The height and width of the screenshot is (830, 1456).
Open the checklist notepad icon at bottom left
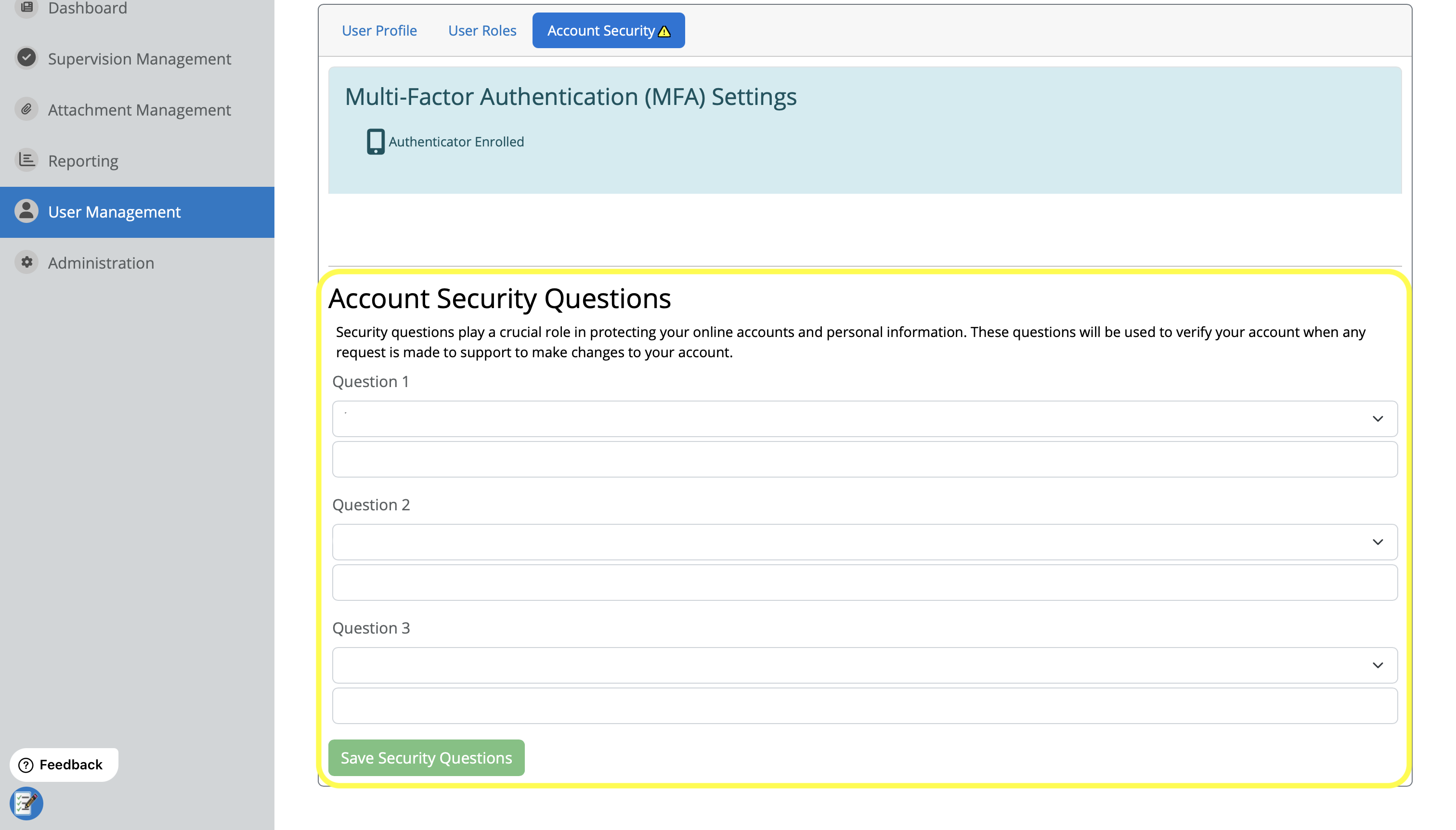[x=26, y=803]
